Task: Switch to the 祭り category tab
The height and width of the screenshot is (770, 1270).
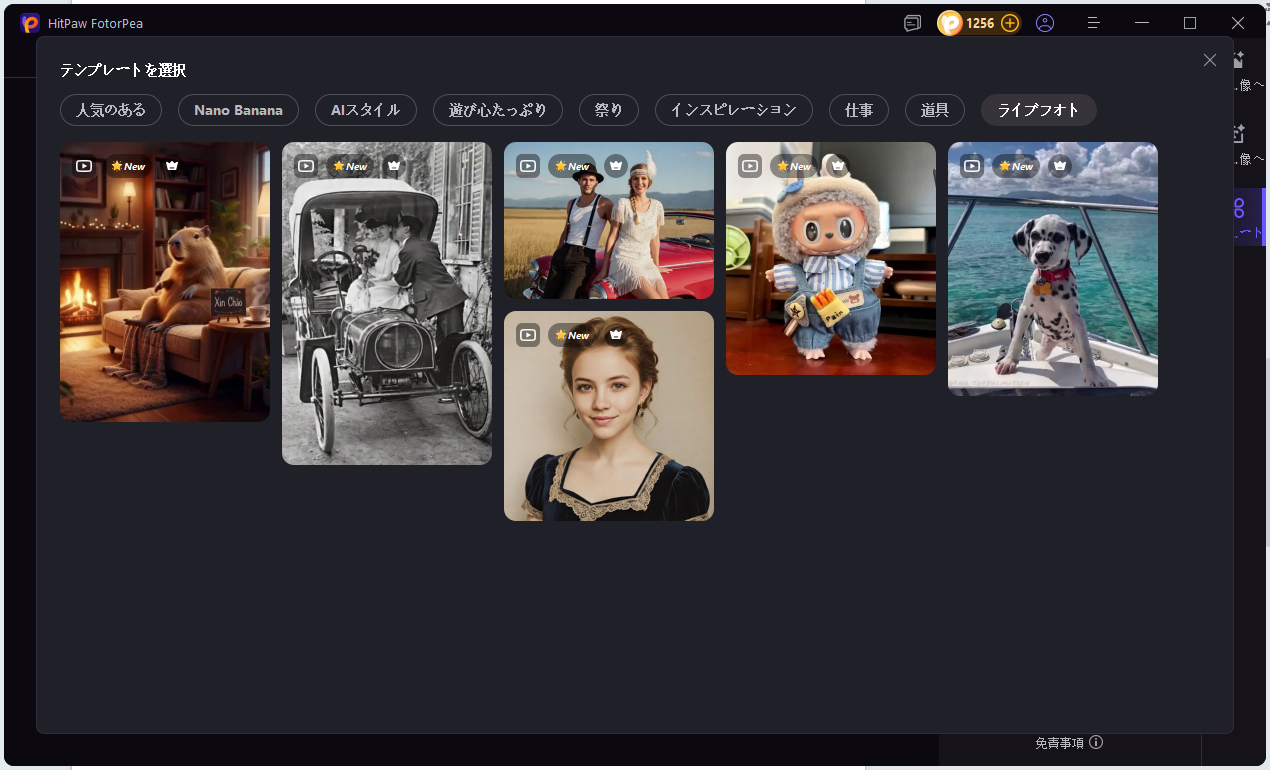Action: click(608, 110)
